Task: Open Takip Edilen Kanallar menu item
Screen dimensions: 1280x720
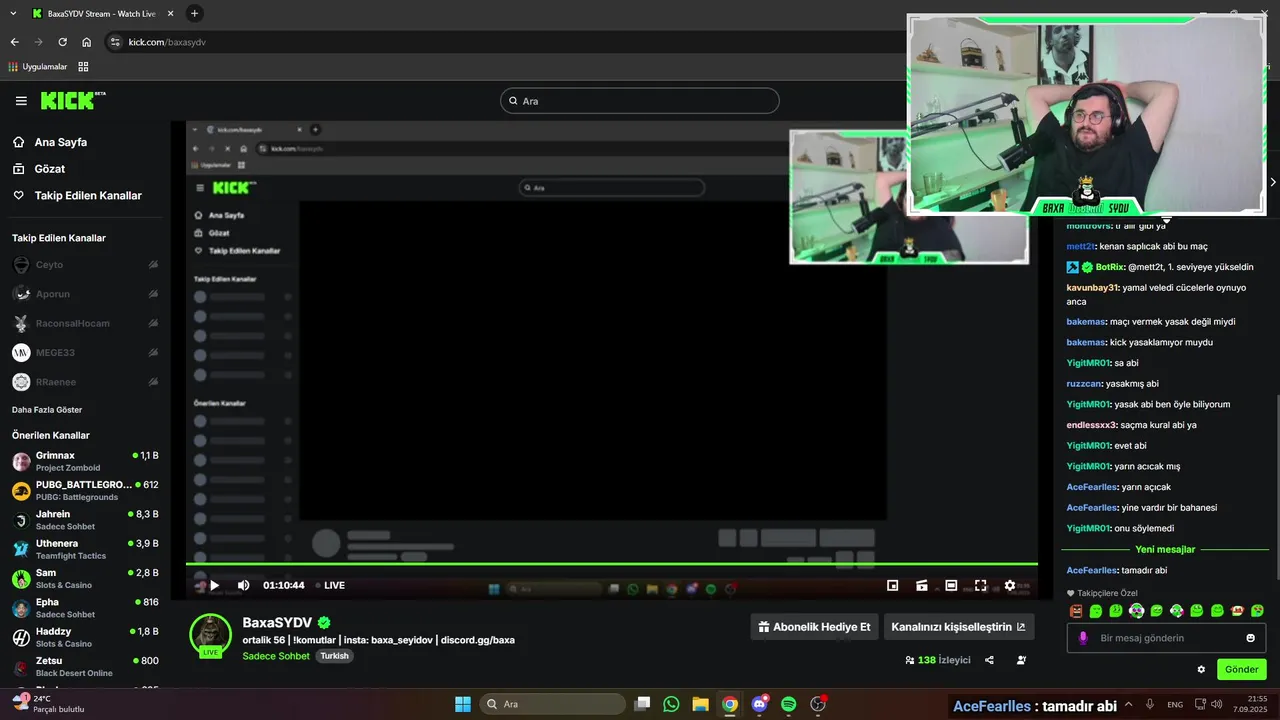Action: click(x=78, y=196)
